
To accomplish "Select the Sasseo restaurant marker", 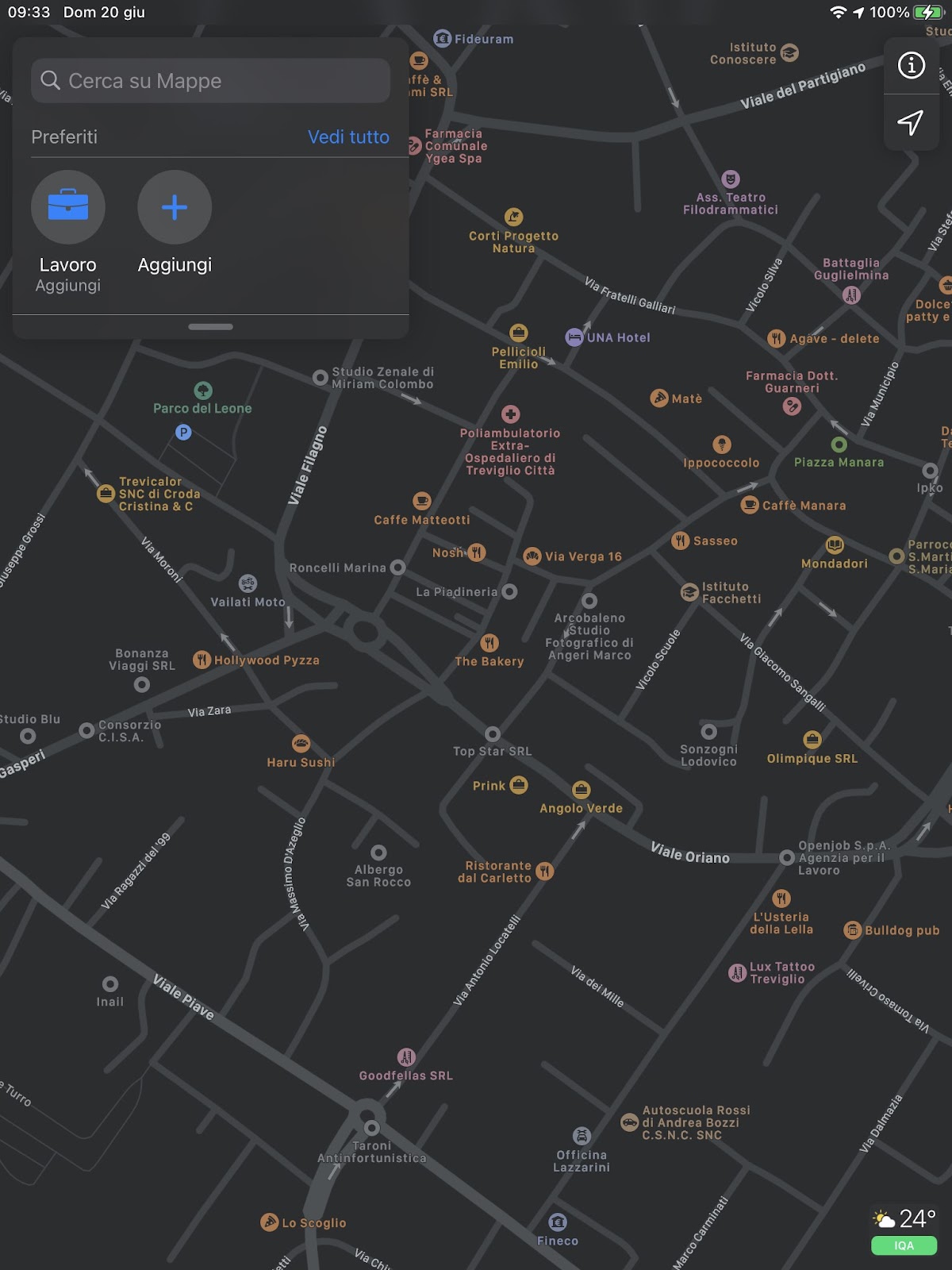I will point(681,541).
